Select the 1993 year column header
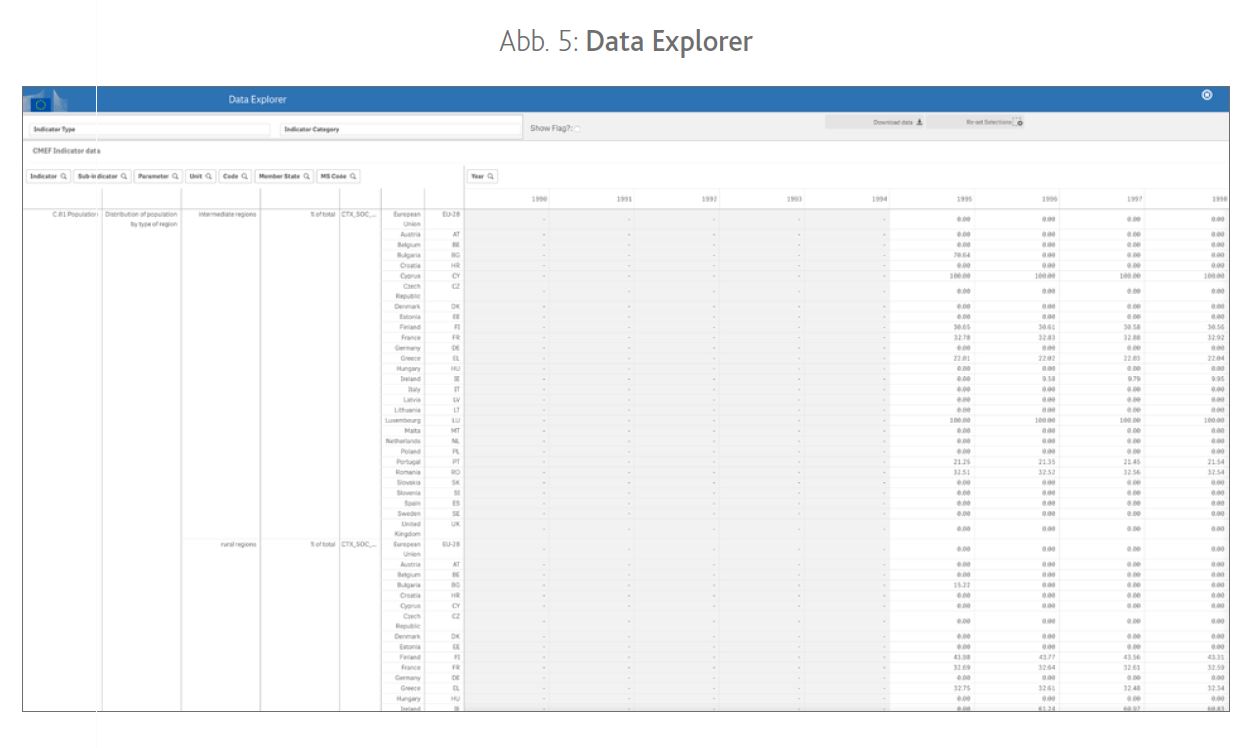The width and height of the screenshot is (1250, 748). 793,199
